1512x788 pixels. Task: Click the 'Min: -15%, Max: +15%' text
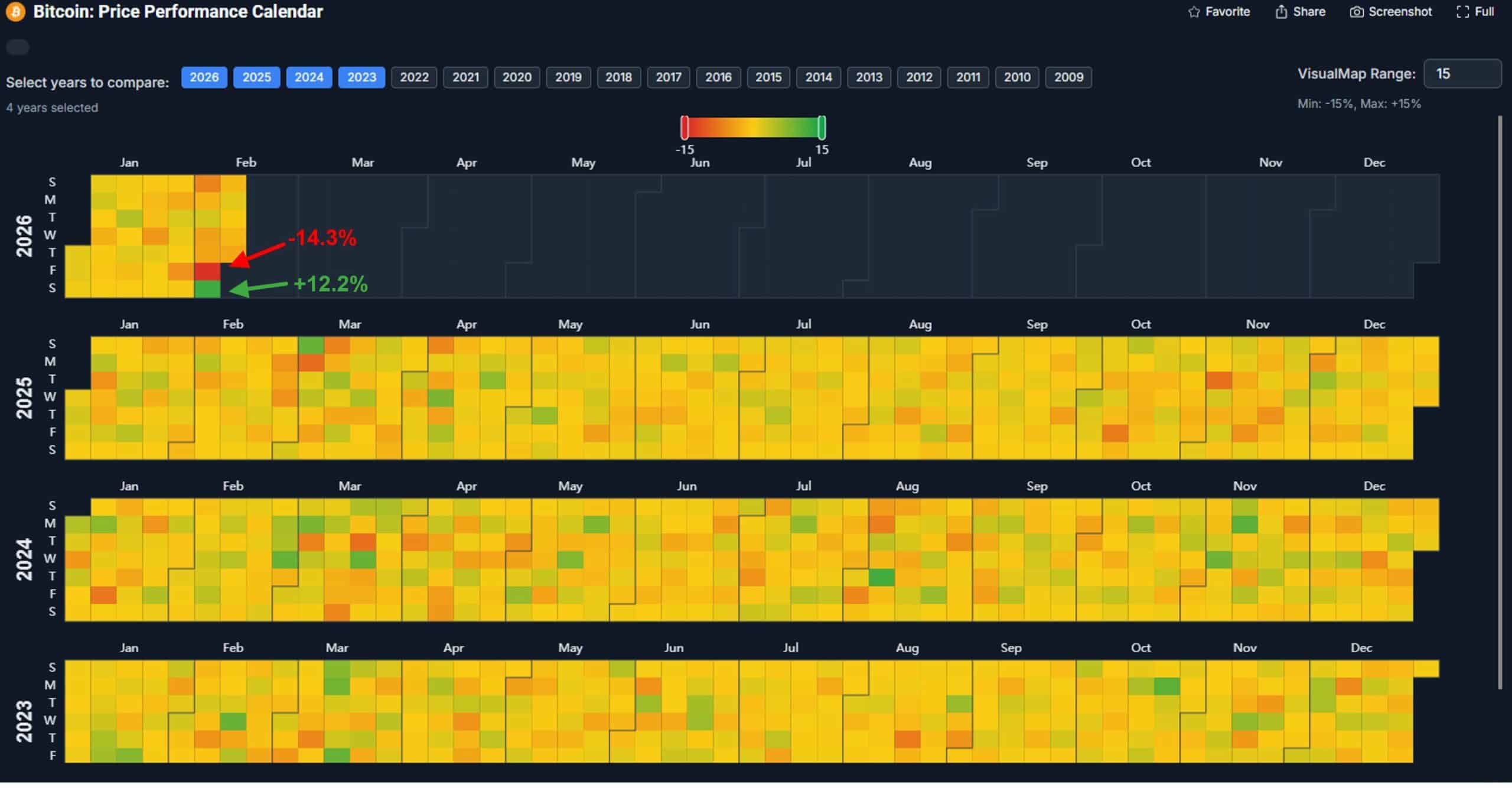[1359, 104]
